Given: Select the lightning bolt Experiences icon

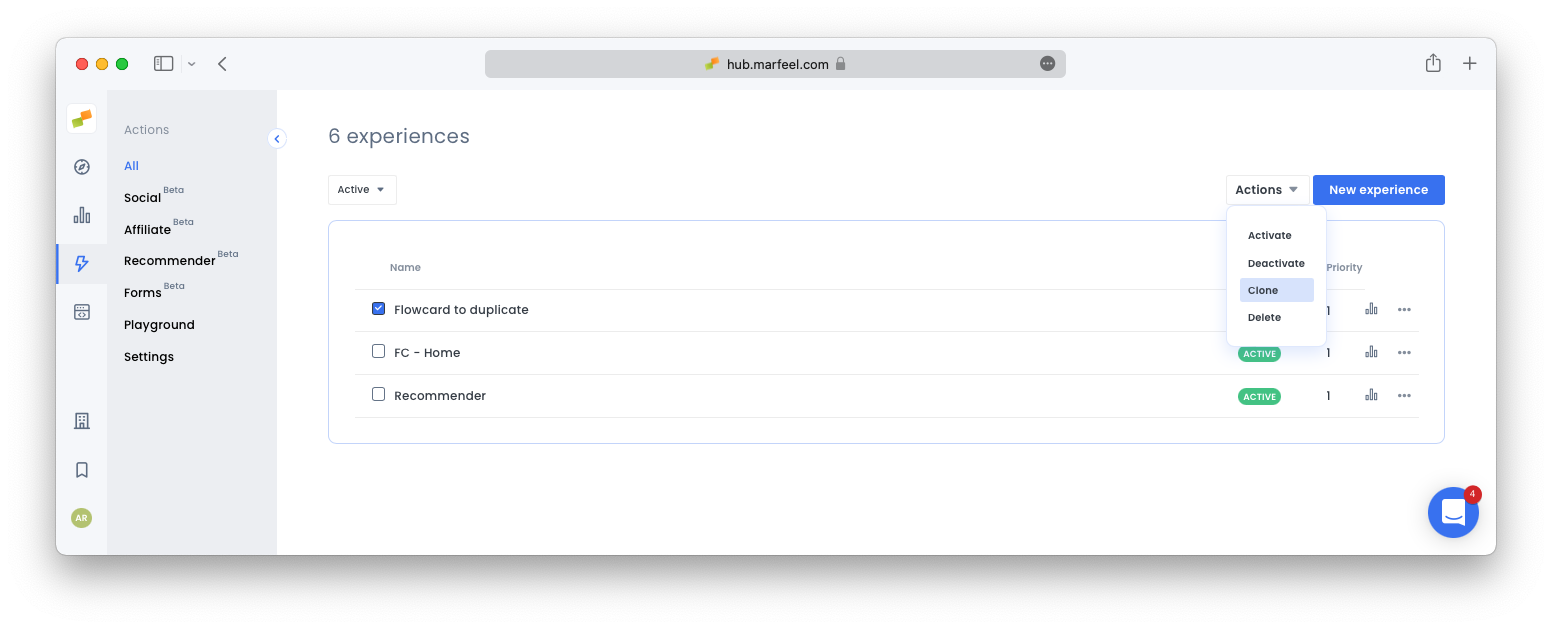Looking at the screenshot, I should 81,263.
